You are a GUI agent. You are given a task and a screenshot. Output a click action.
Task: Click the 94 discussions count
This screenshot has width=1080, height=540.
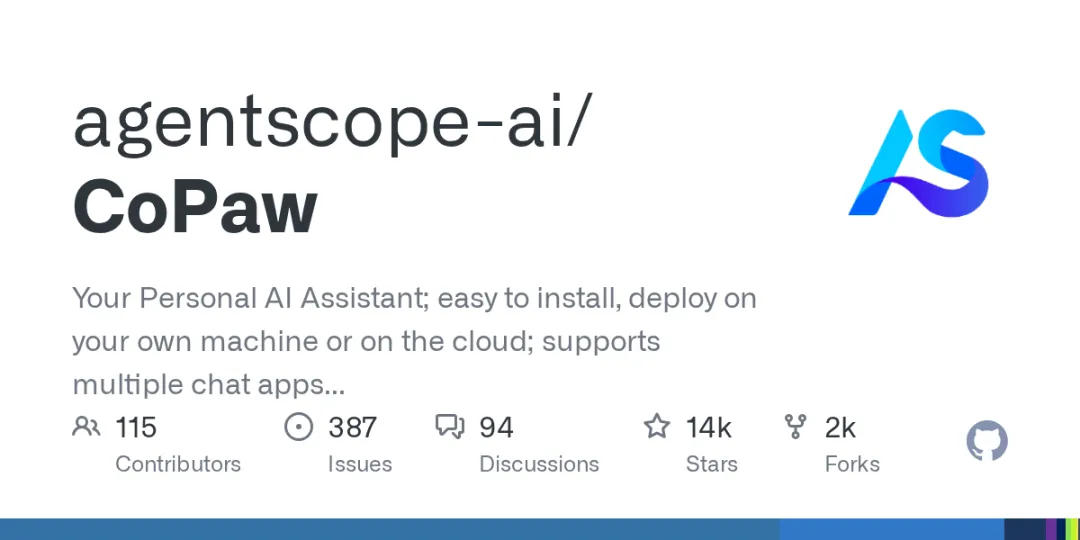[497, 428]
